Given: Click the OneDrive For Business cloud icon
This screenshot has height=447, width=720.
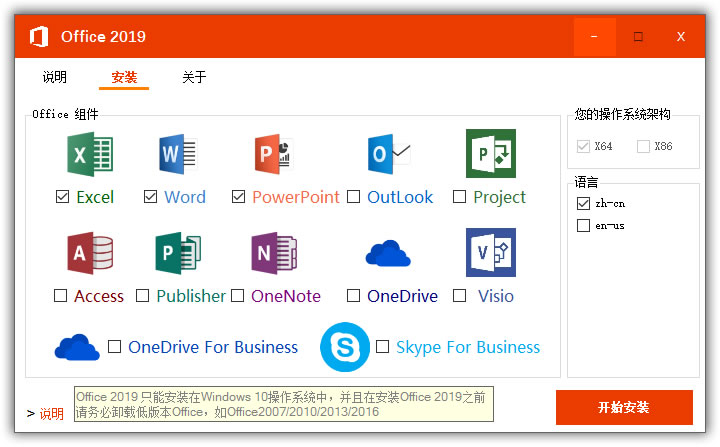Looking at the screenshot, I should click(x=77, y=347).
